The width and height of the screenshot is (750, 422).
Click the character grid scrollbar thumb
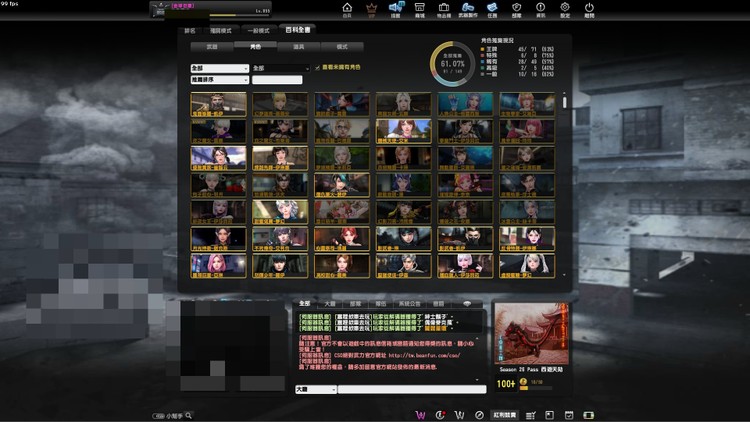pyautogui.click(x=564, y=102)
